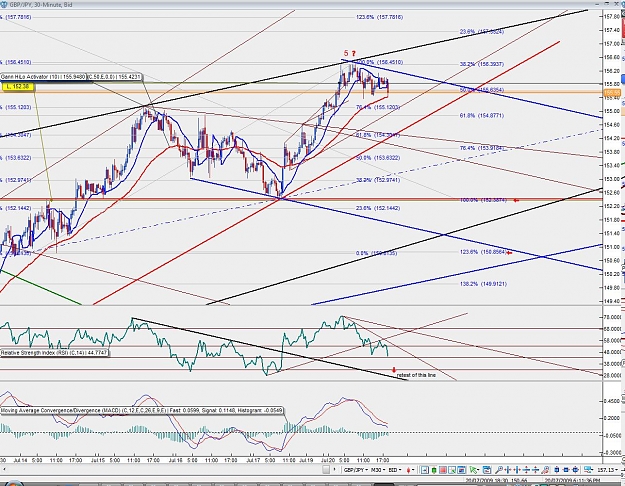625x486 pixels.
Task: Click the GBP/JPY, 30-Minute, Bid chart title
Action: click(x=40, y=5)
